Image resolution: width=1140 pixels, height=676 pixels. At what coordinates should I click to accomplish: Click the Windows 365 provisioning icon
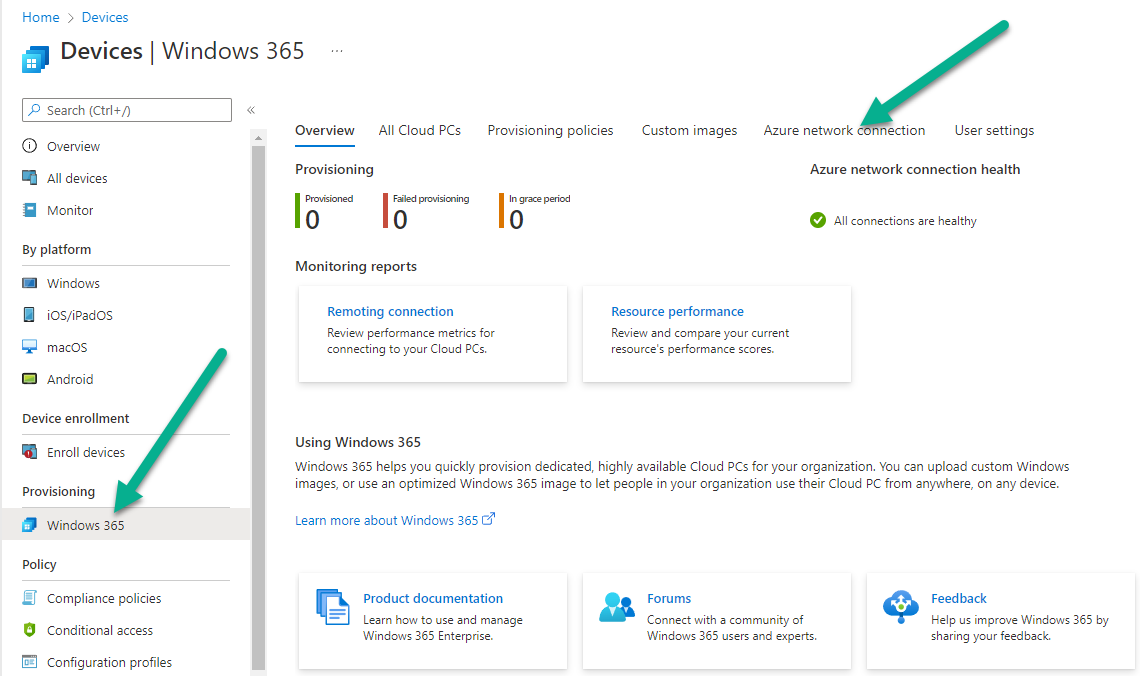pyautogui.click(x=29, y=525)
